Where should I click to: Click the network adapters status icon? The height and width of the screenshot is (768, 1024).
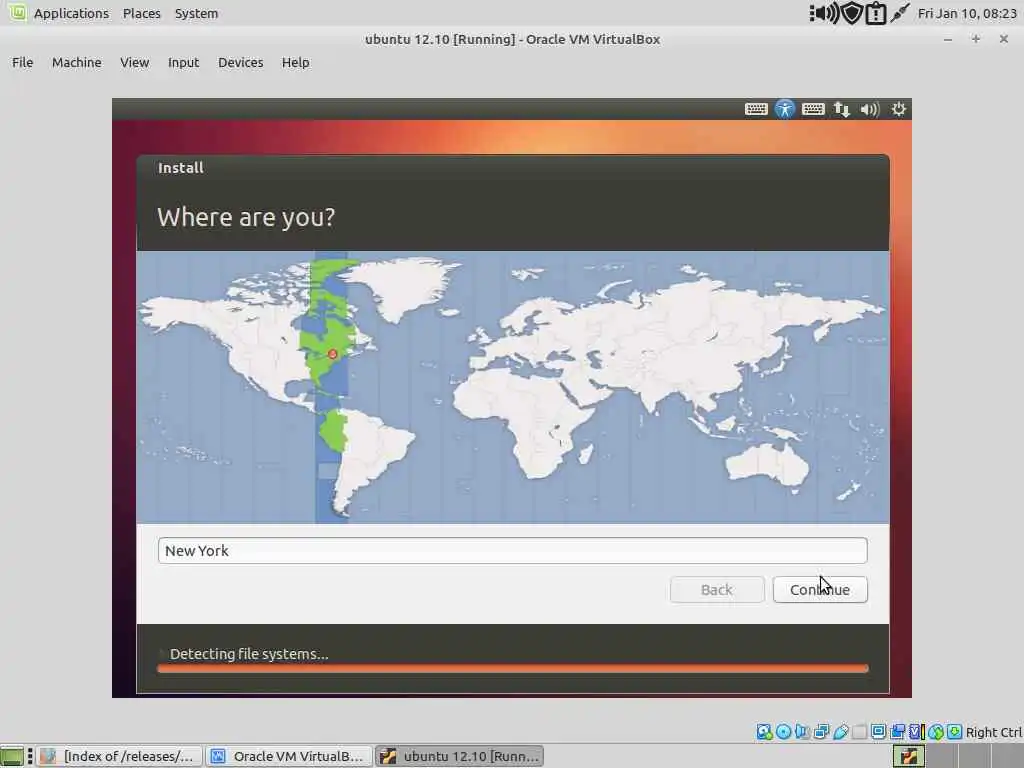(822, 731)
